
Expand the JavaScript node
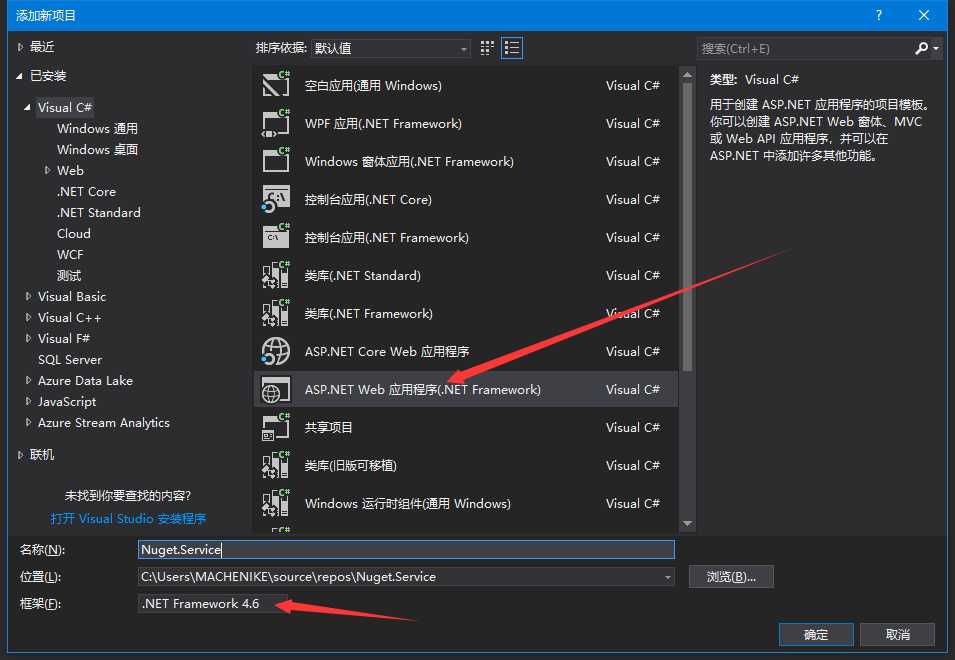coord(28,401)
